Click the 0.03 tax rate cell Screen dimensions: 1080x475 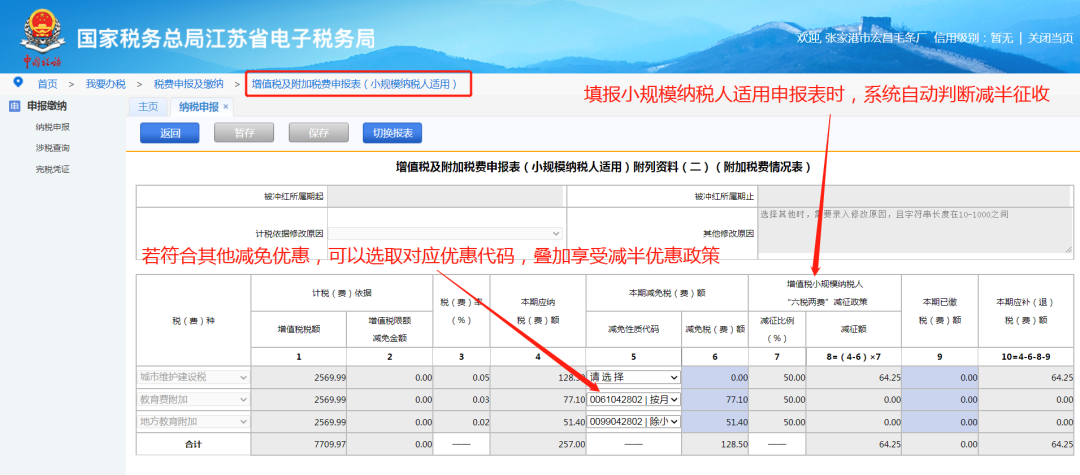point(461,399)
